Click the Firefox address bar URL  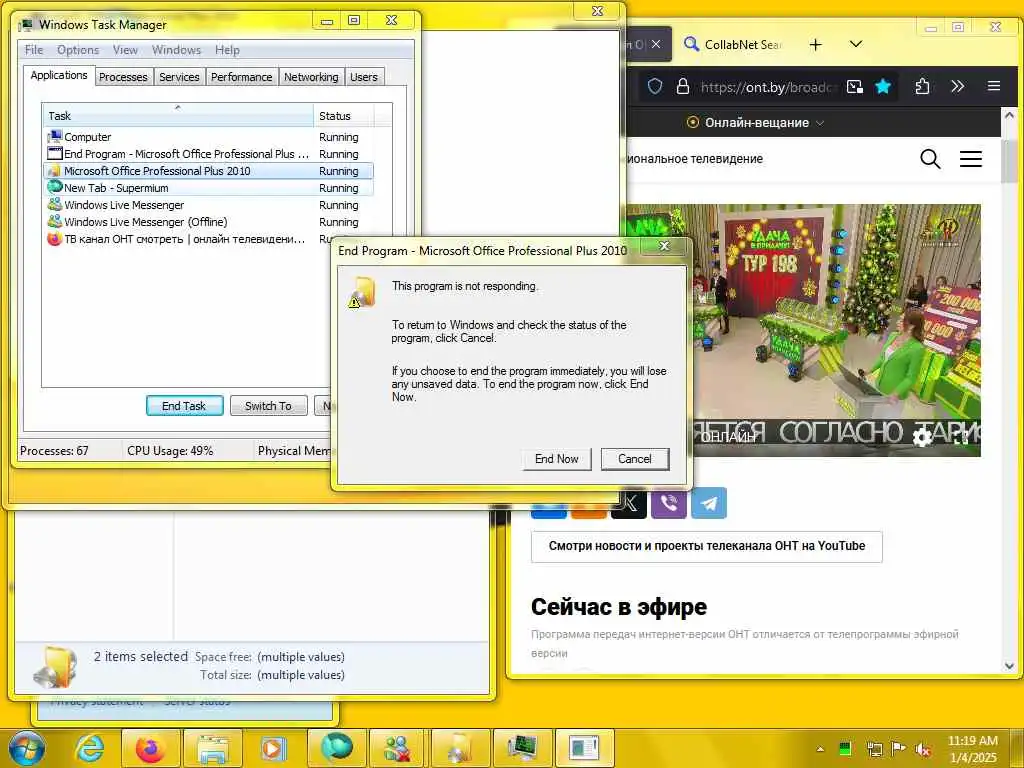pos(767,87)
